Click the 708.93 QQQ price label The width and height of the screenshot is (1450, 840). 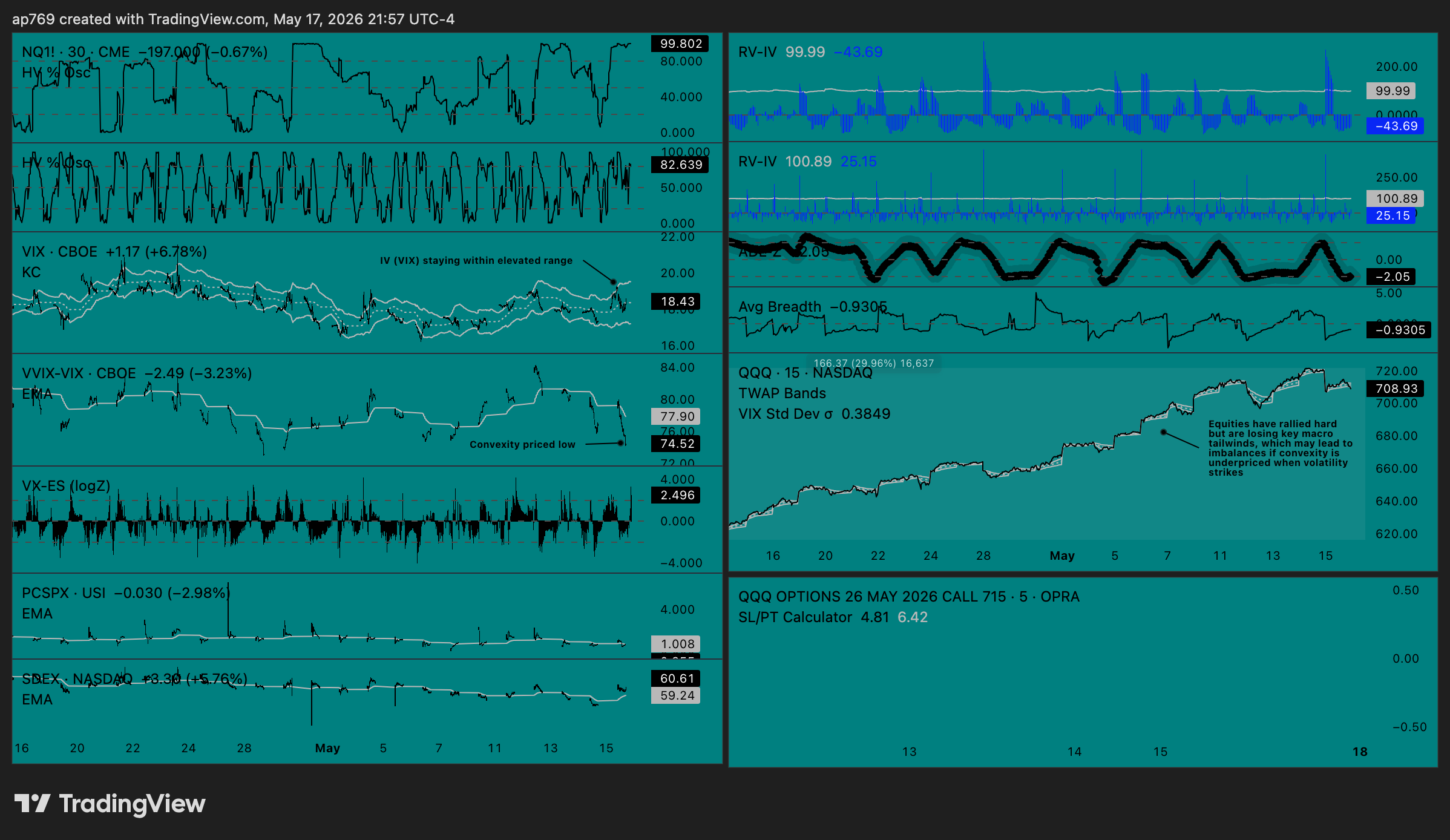pos(1396,389)
